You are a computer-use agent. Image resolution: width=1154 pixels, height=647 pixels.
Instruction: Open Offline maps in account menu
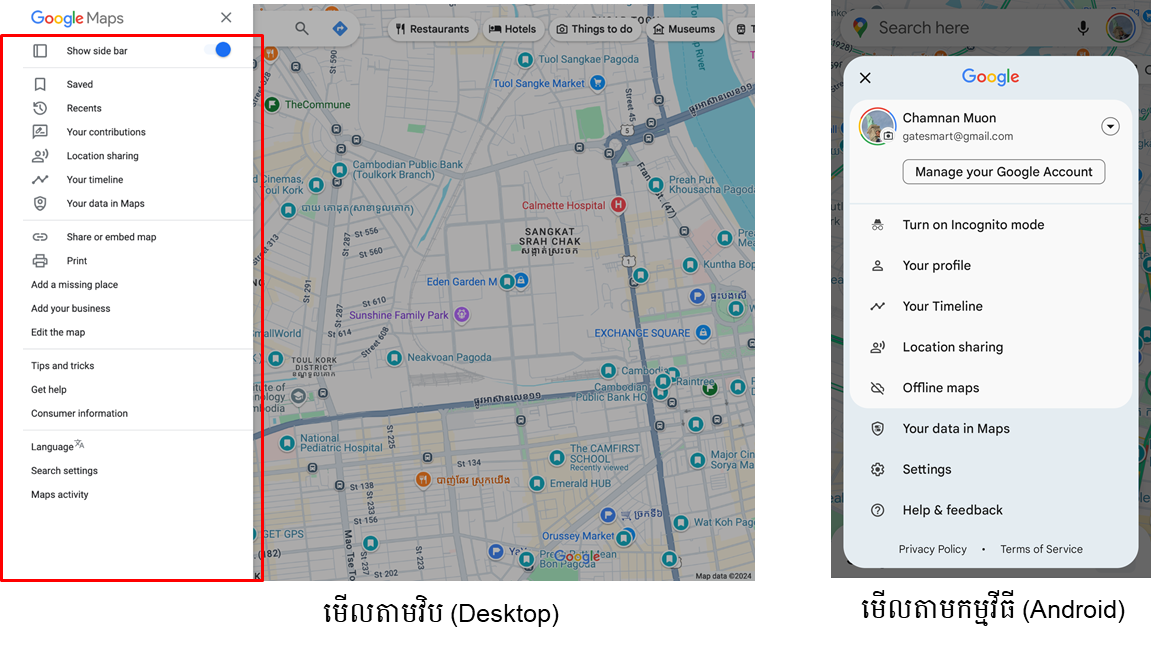point(940,388)
